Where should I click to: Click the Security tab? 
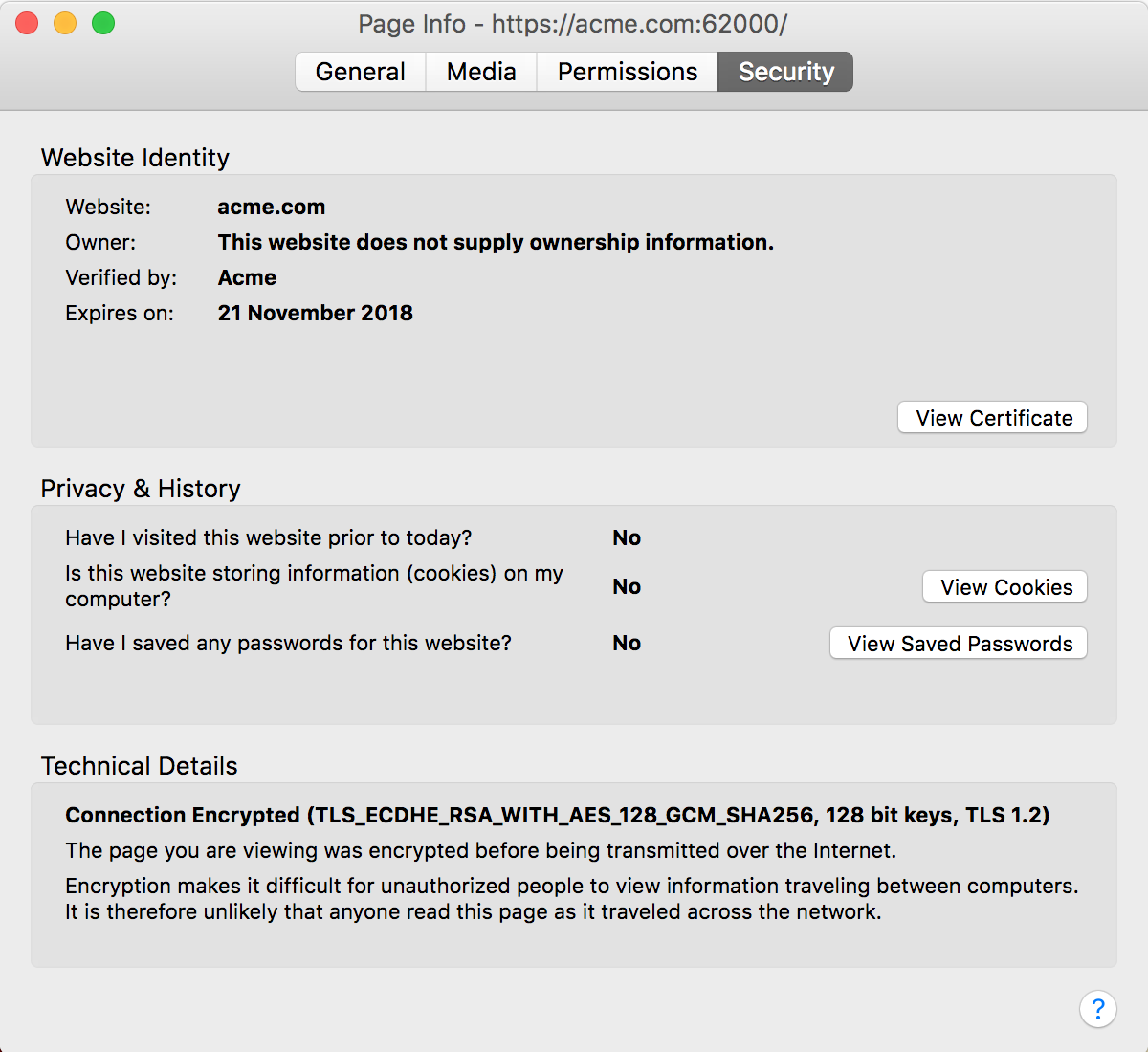click(x=785, y=72)
